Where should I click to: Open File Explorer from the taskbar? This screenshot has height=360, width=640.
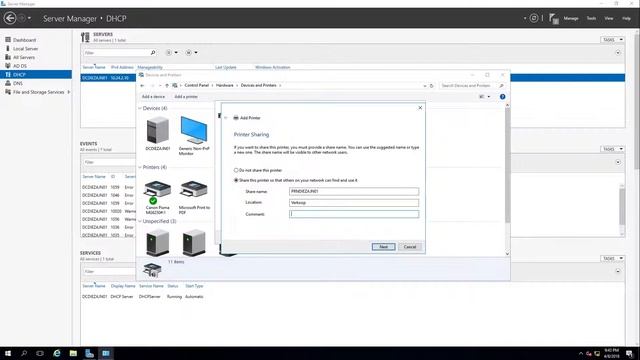point(73,353)
